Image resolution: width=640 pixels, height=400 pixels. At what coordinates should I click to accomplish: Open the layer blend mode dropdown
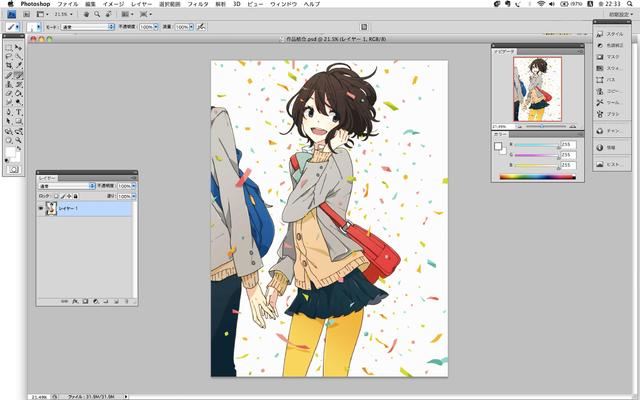coord(66,185)
